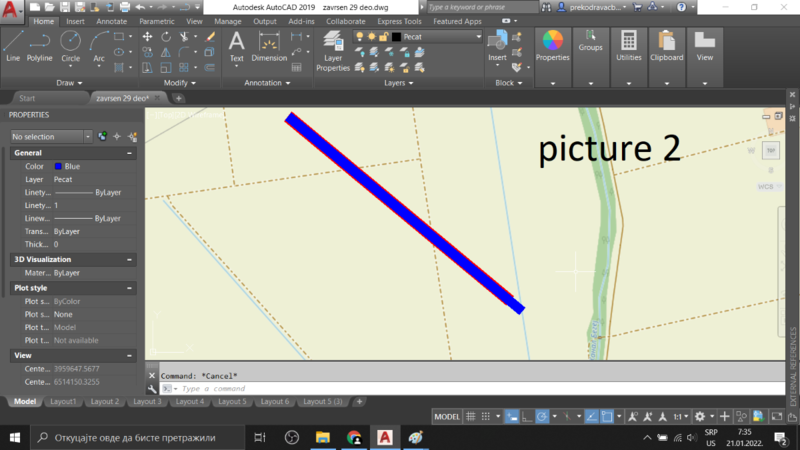Open Layer Properties manager
The height and width of the screenshot is (450, 800).
(x=333, y=52)
